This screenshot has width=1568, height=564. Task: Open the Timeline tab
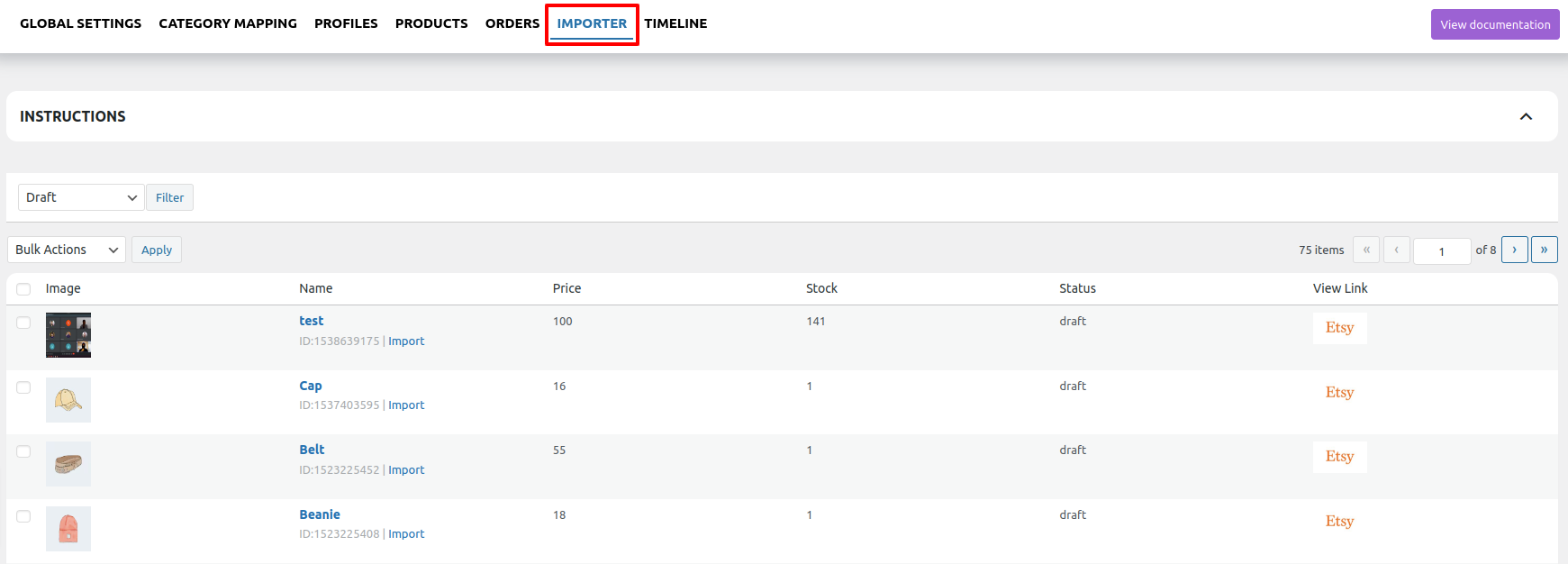tap(675, 23)
